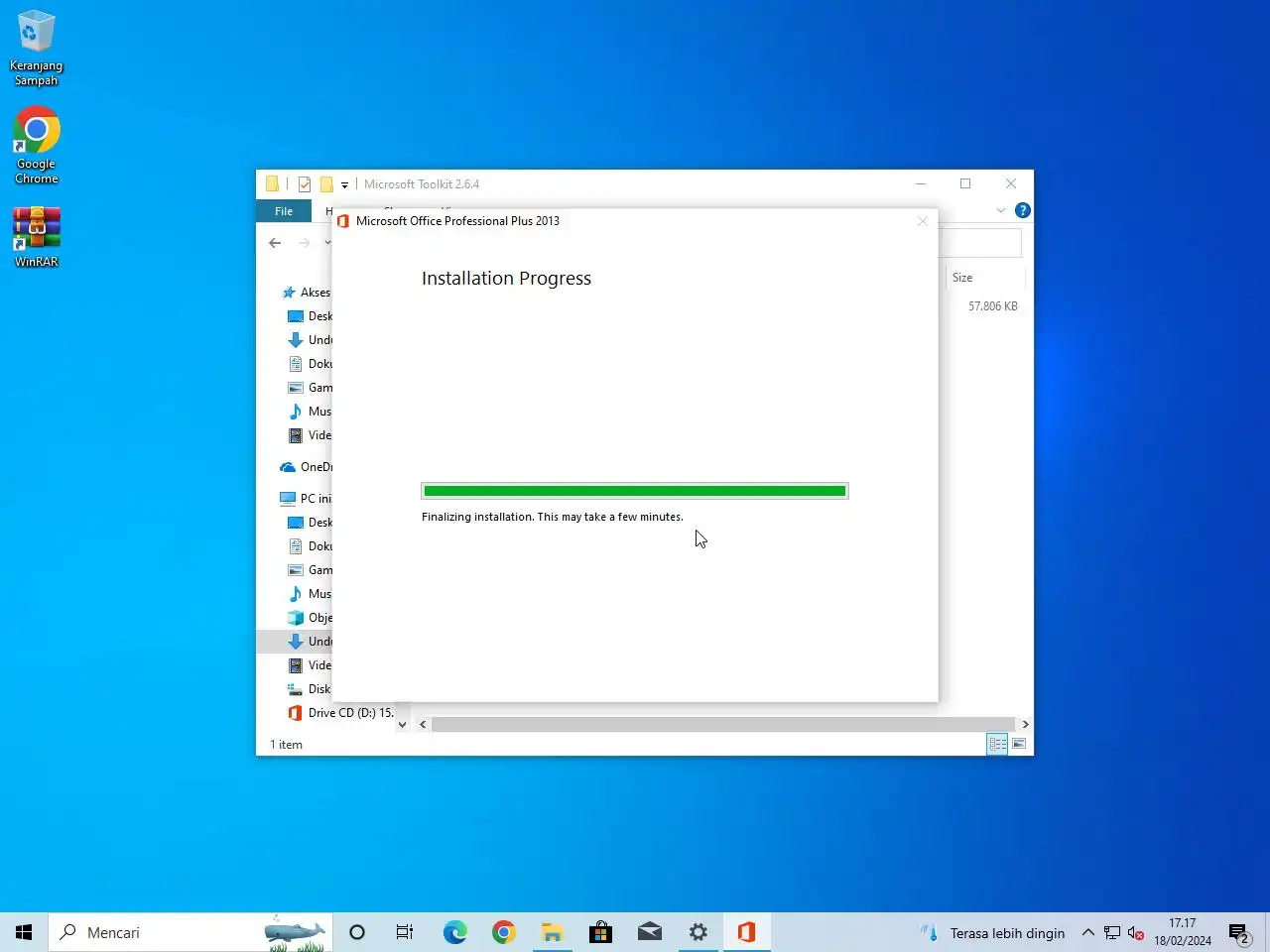Select OneDrive in the navigation pane
This screenshot has width=1270, height=952.
click(x=306, y=467)
